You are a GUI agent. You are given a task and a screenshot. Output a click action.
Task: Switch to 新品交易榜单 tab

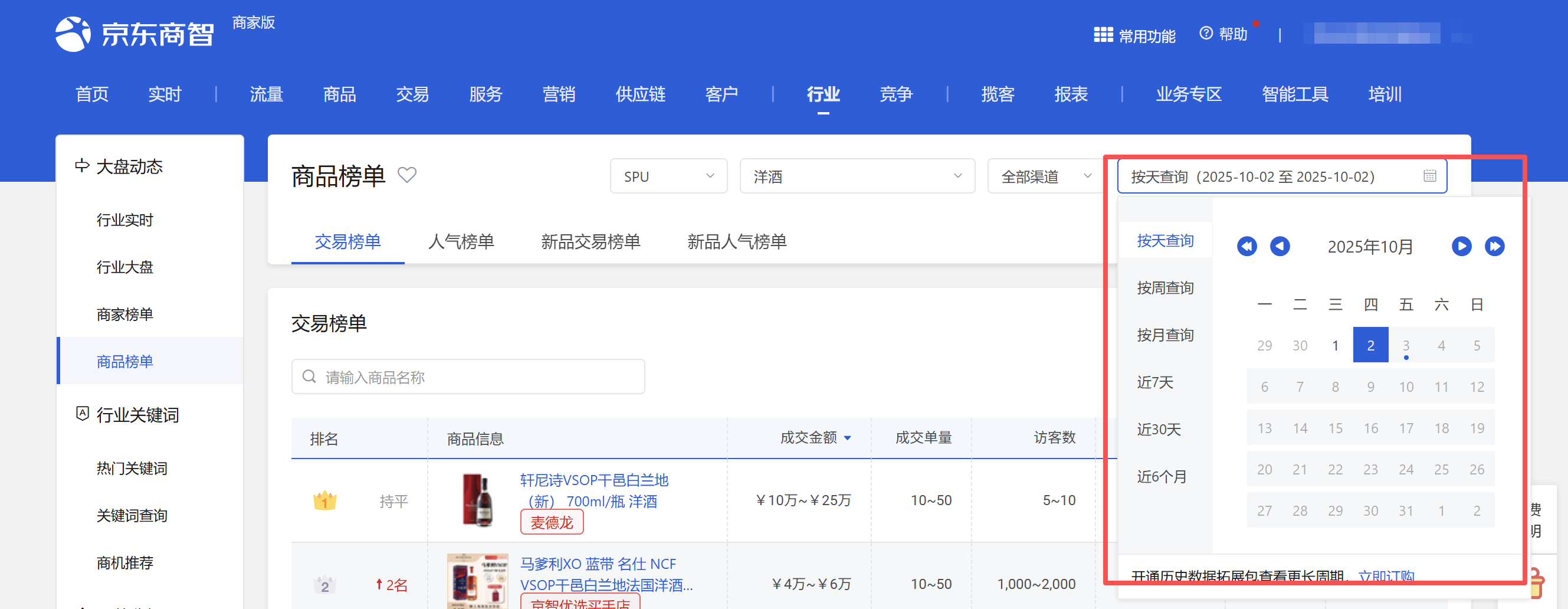tap(591, 242)
